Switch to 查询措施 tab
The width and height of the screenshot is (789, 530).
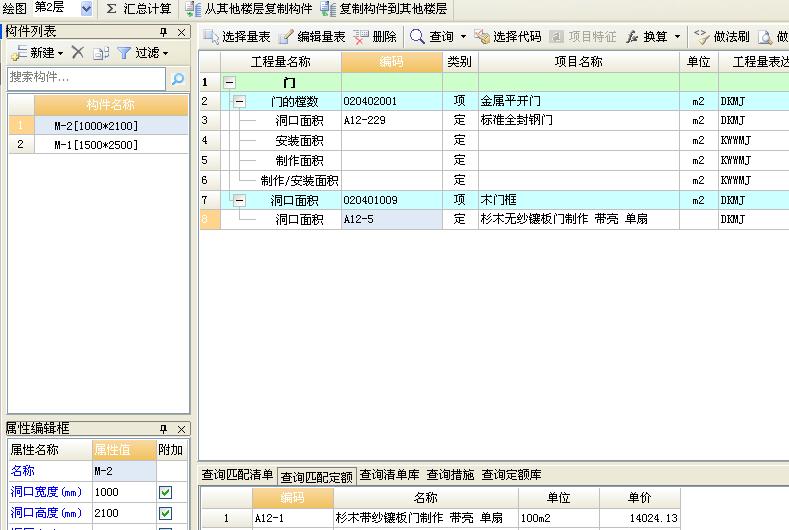[x=450, y=475]
